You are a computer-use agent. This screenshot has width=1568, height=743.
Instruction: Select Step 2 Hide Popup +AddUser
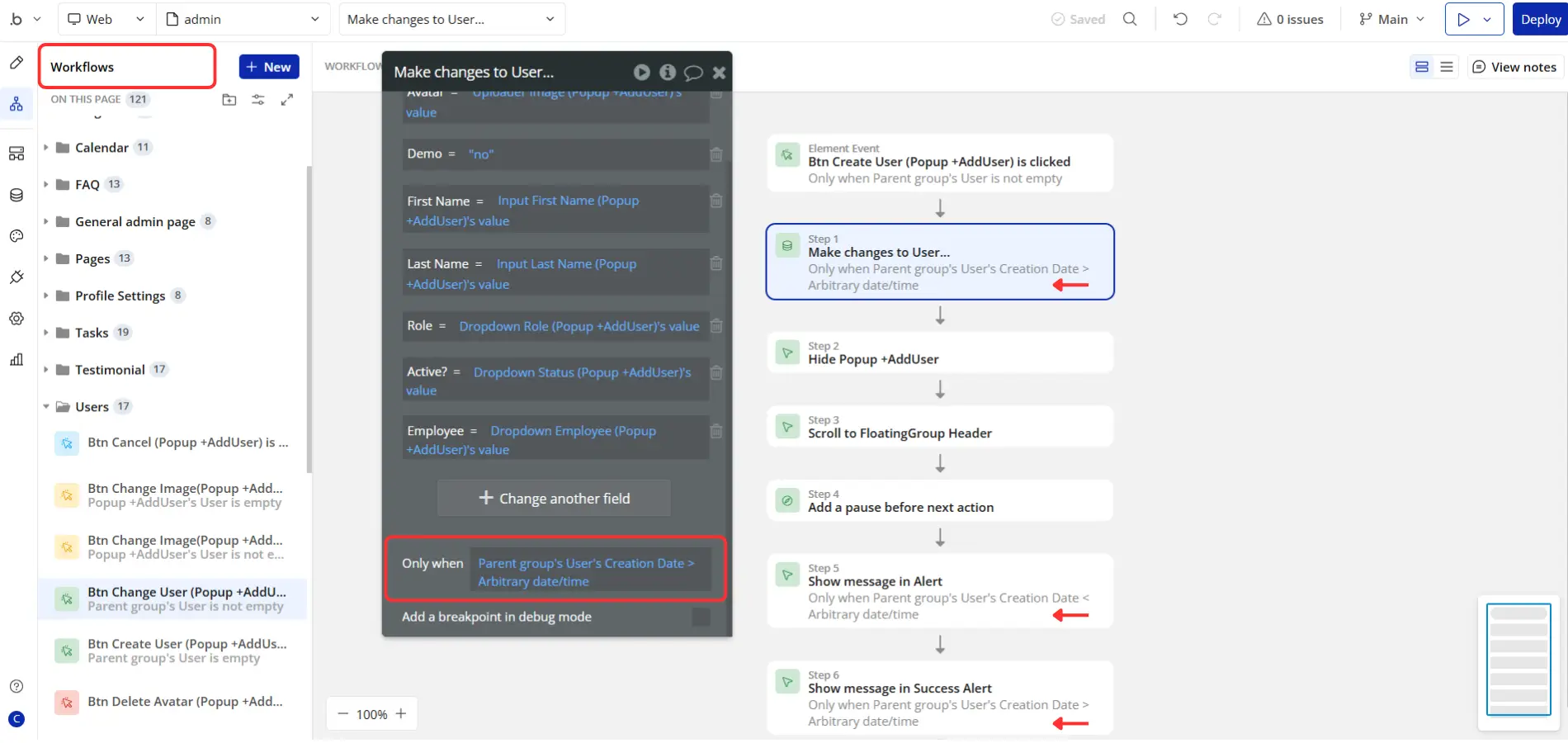[940, 353]
